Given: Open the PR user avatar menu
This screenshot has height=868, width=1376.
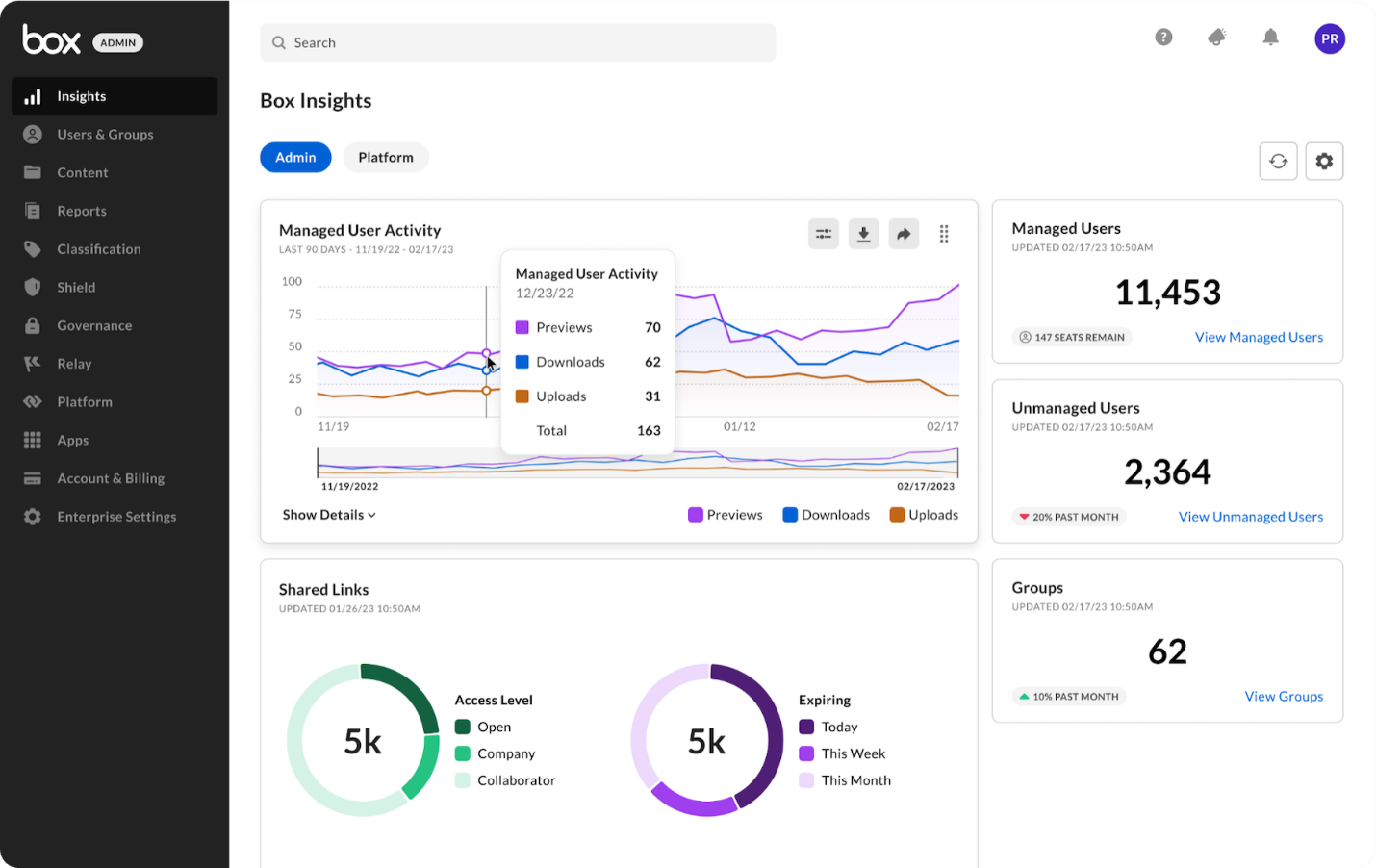Looking at the screenshot, I should 1329,39.
